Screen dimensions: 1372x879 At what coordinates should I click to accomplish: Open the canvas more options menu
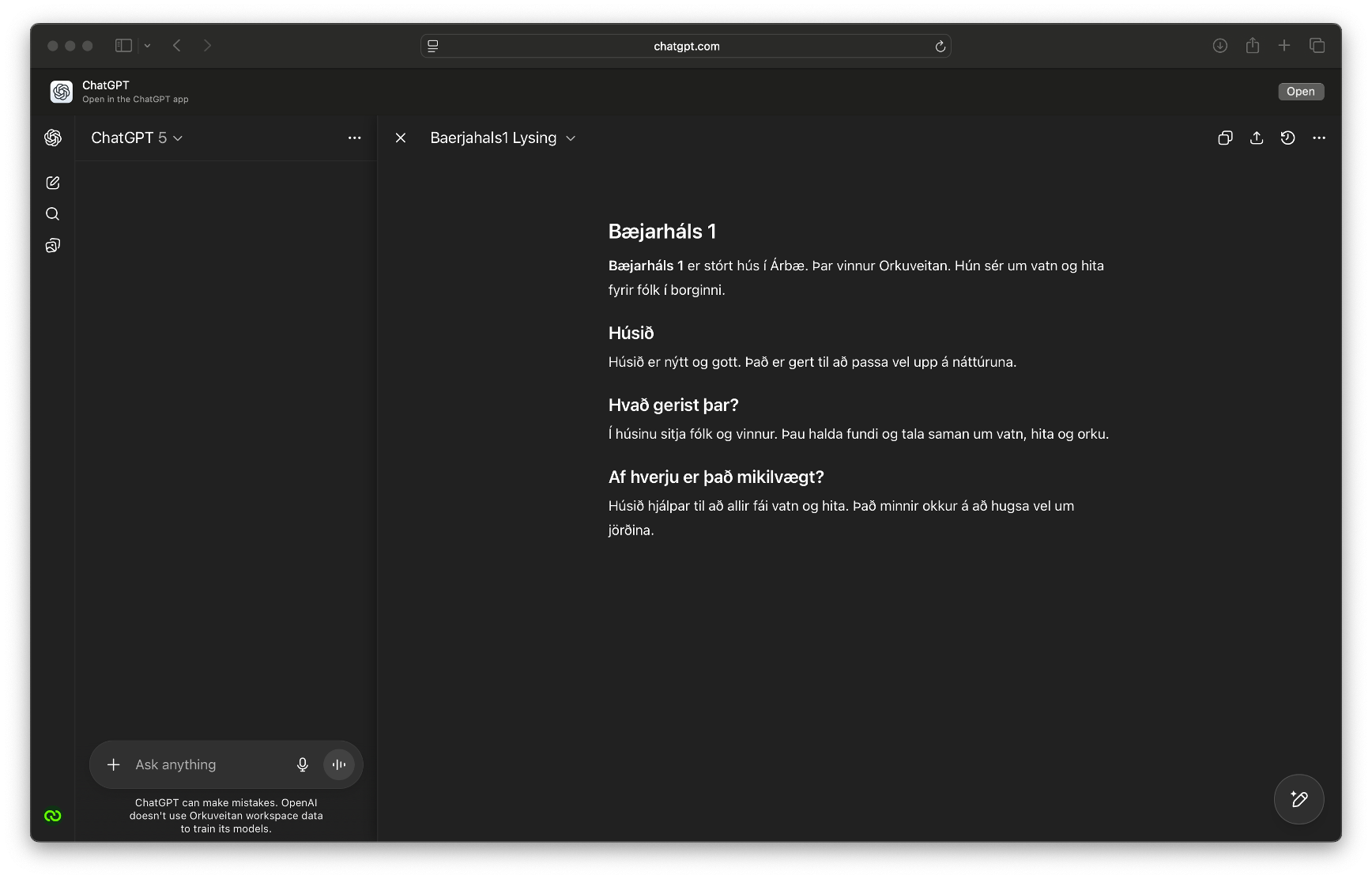(x=1318, y=138)
